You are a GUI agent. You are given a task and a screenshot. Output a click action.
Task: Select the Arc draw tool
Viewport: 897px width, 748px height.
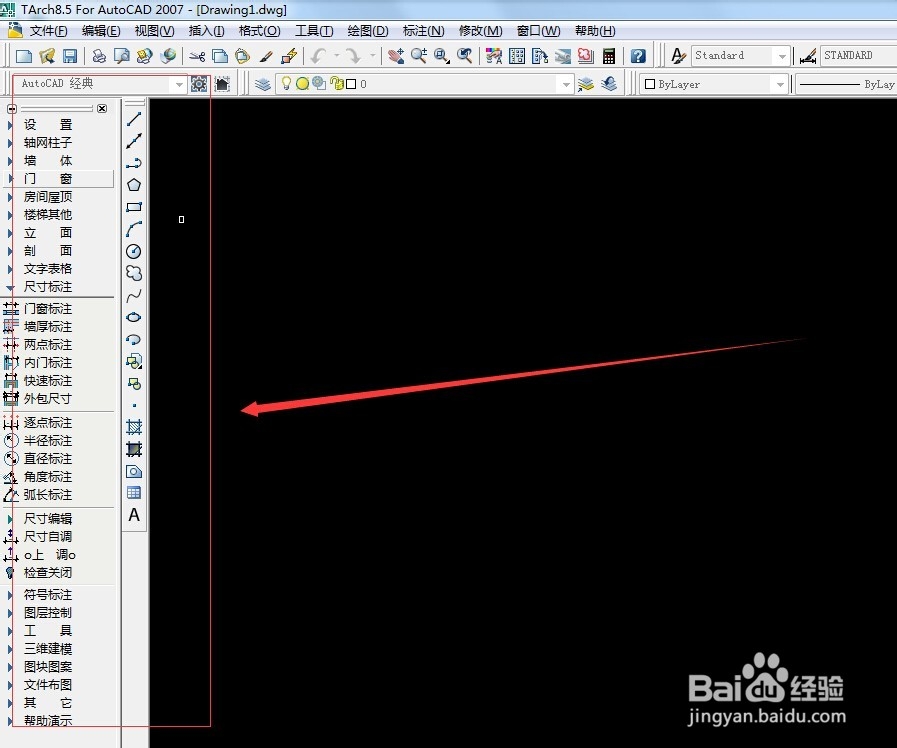[134, 229]
